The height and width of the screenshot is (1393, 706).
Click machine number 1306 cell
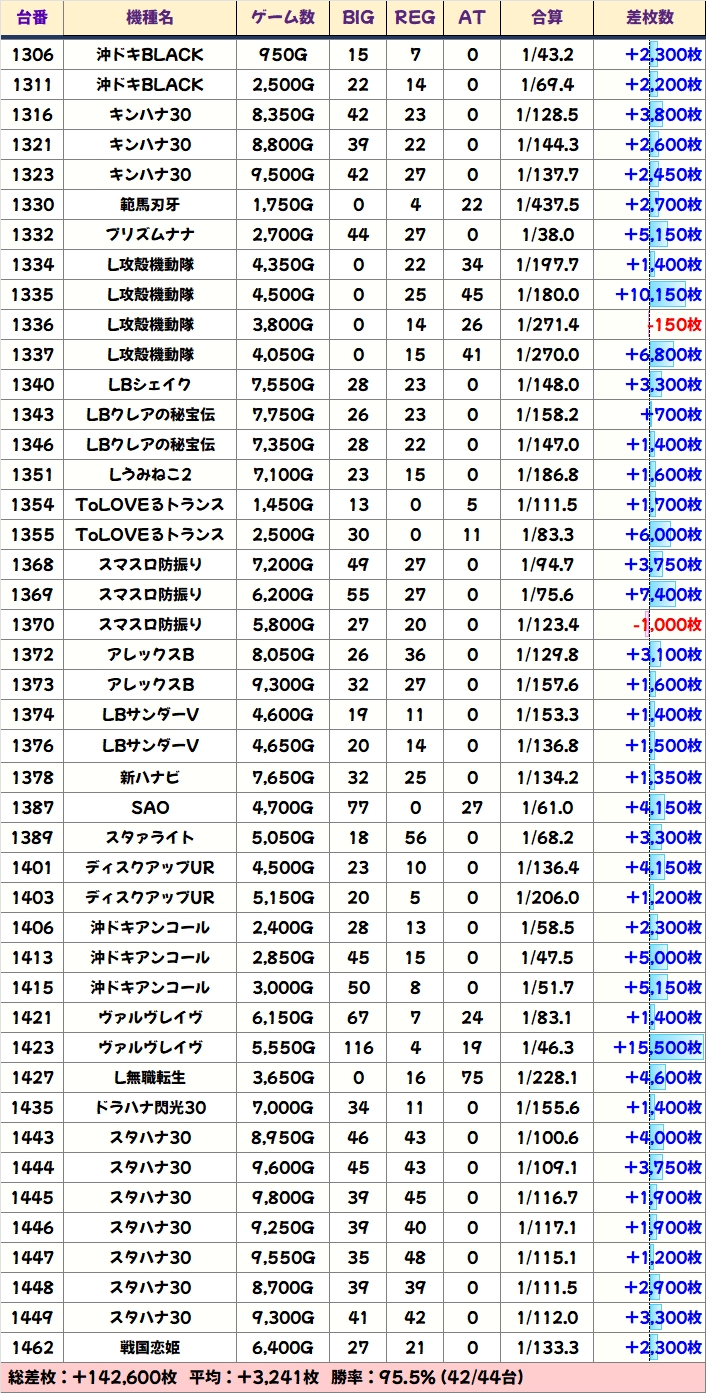(32, 54)
